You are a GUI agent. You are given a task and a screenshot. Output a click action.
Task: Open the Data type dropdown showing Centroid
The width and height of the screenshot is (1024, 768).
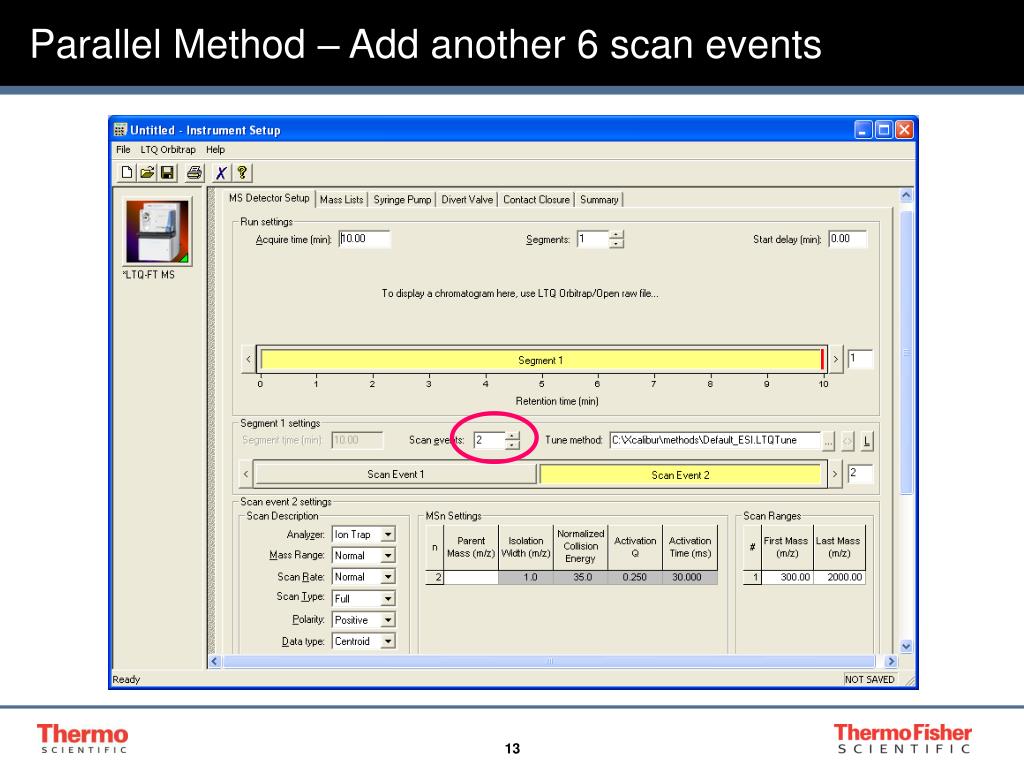tap(388, 641)
